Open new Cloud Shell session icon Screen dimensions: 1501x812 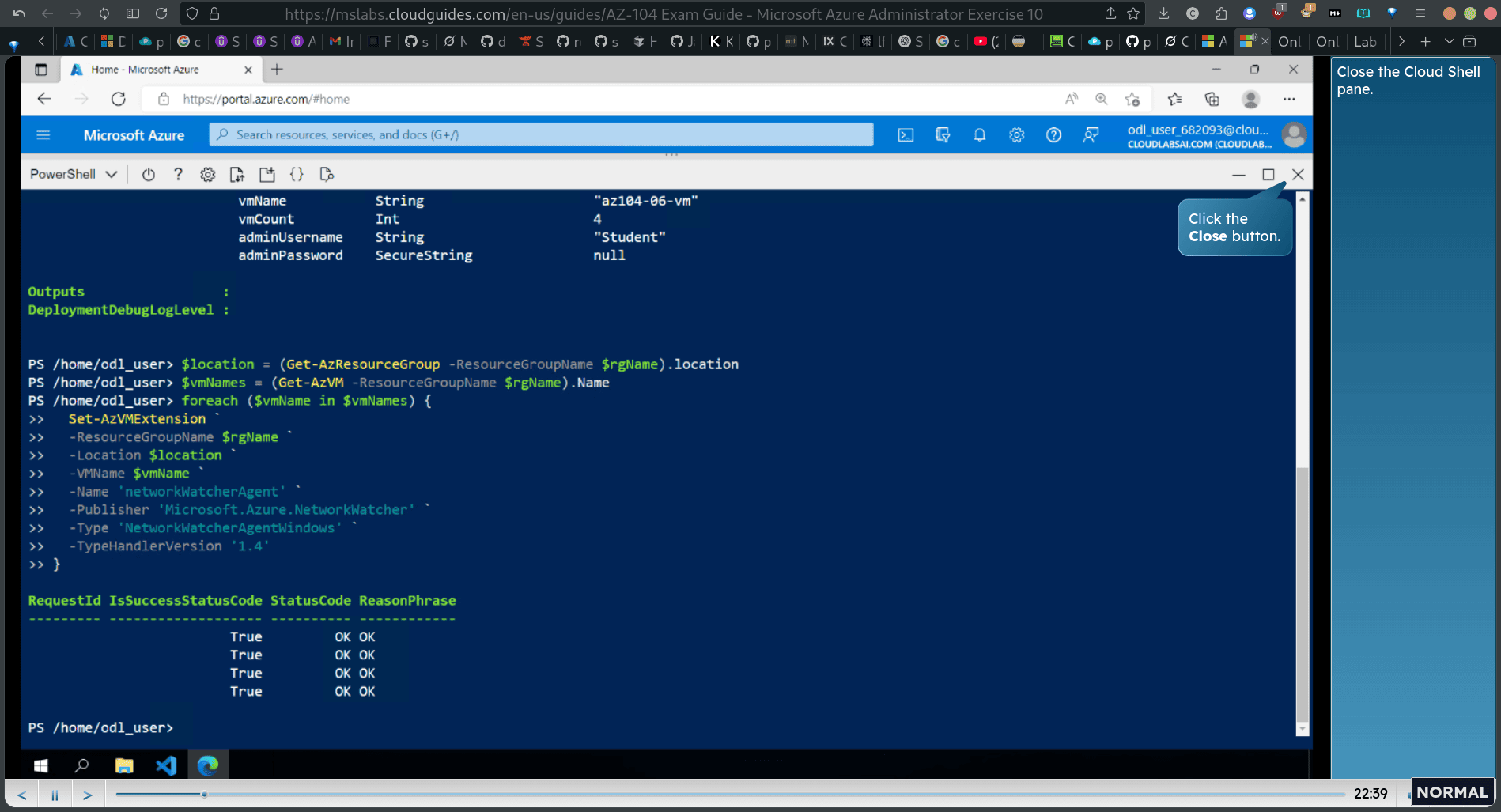pyautogui.click(x=267, y=174)
